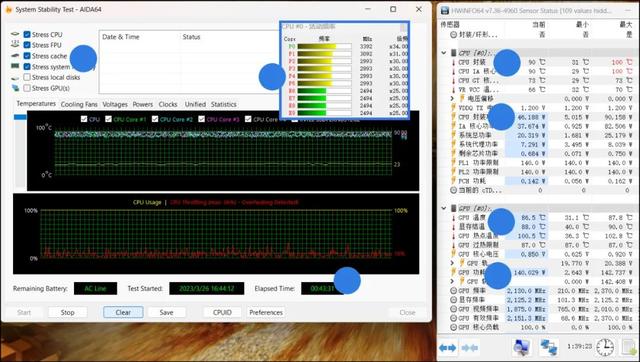Open the network computers icon in HWiNFO toolbar
This screenshot has width=640, height=362.
[549, 347]
